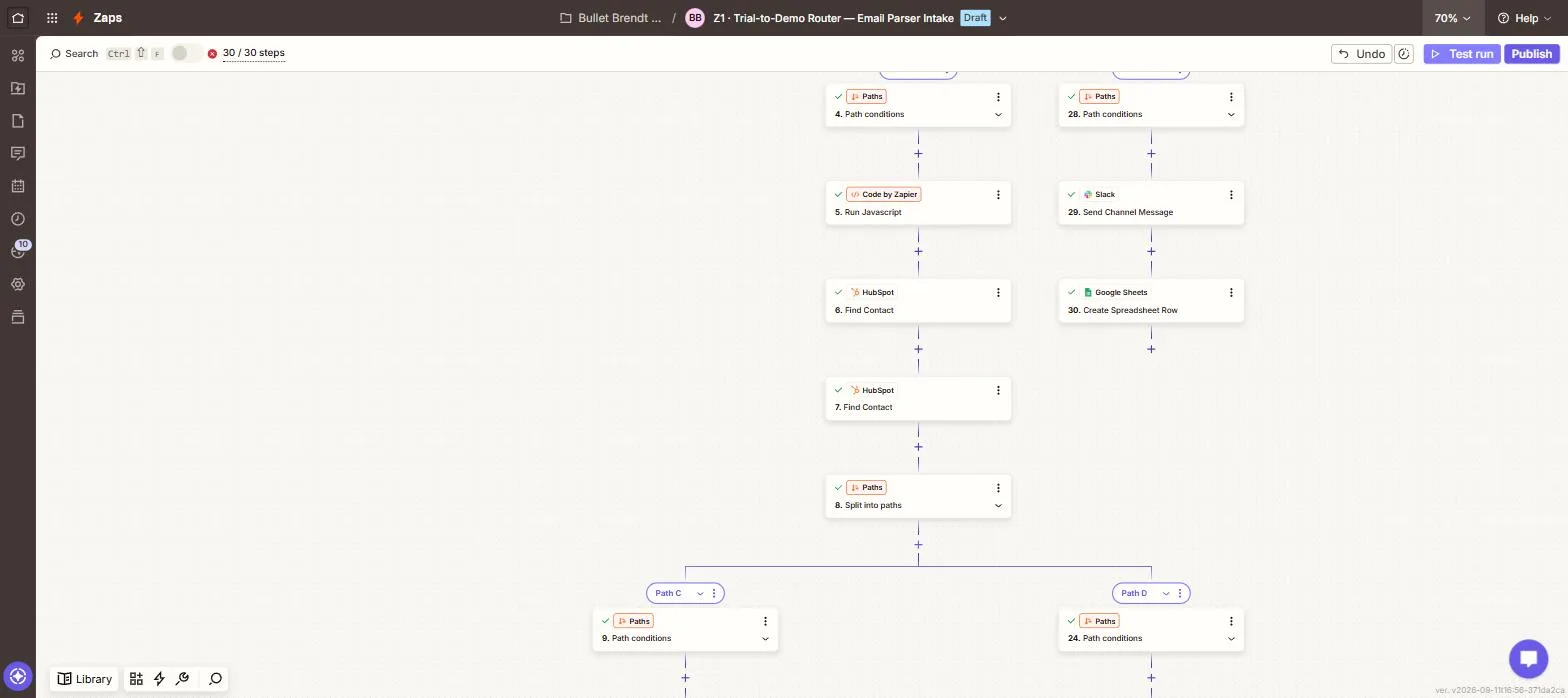
Task: Open the chat bubble icon in left sidebar
Action: (x=18, y=153)
